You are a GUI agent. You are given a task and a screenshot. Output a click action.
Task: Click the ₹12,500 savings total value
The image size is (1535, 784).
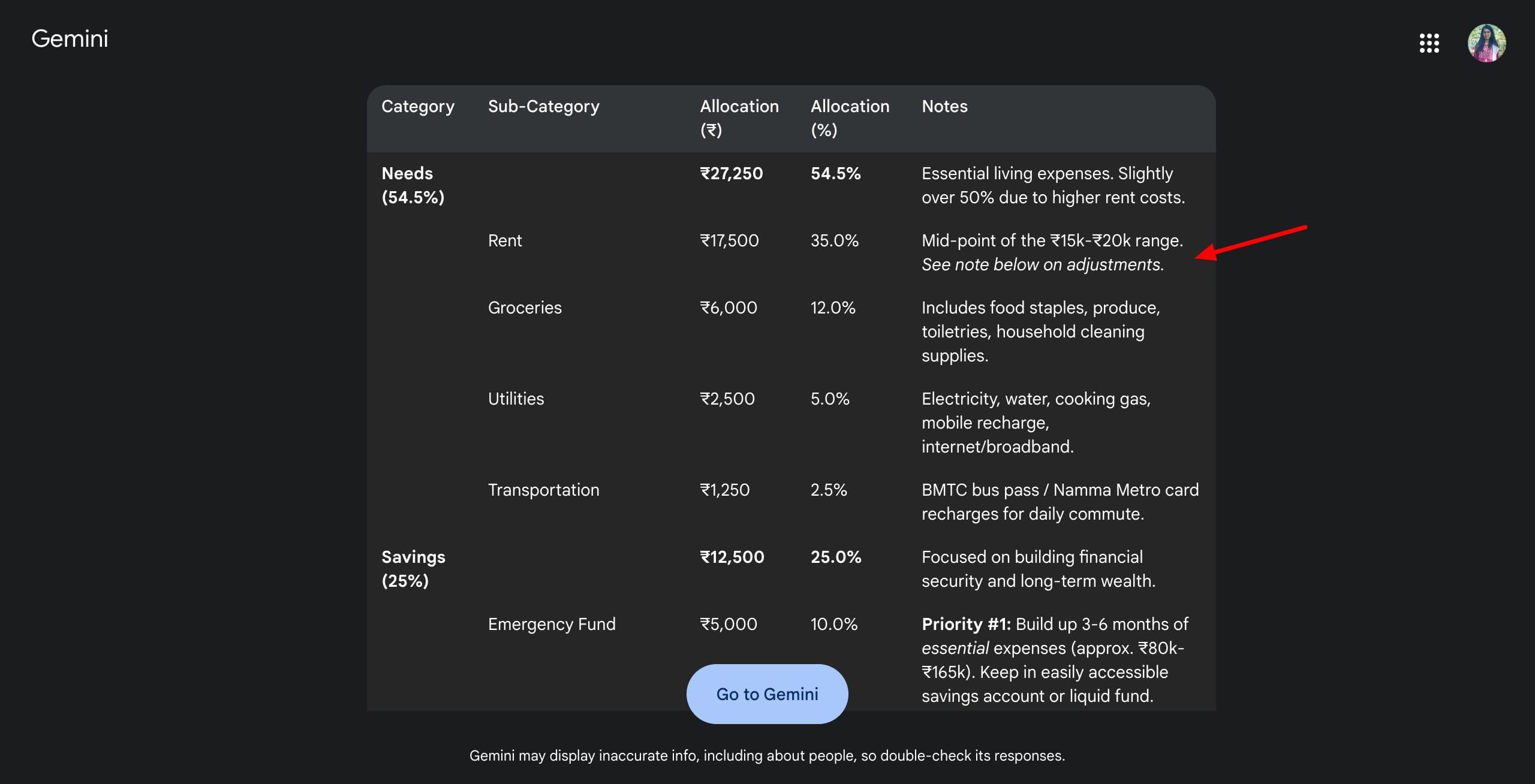732,557
